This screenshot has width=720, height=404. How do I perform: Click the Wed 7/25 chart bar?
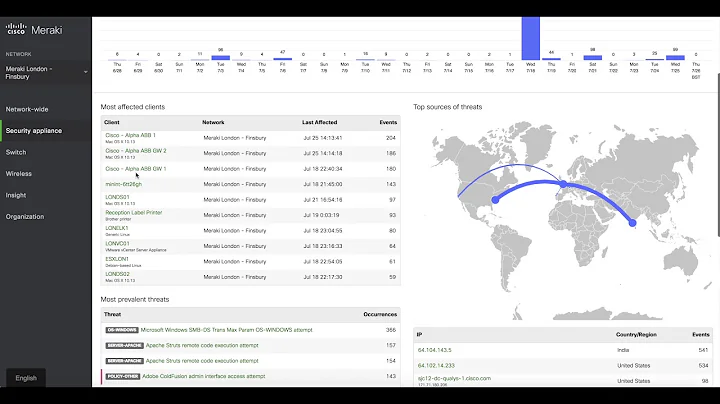[675, 58]
